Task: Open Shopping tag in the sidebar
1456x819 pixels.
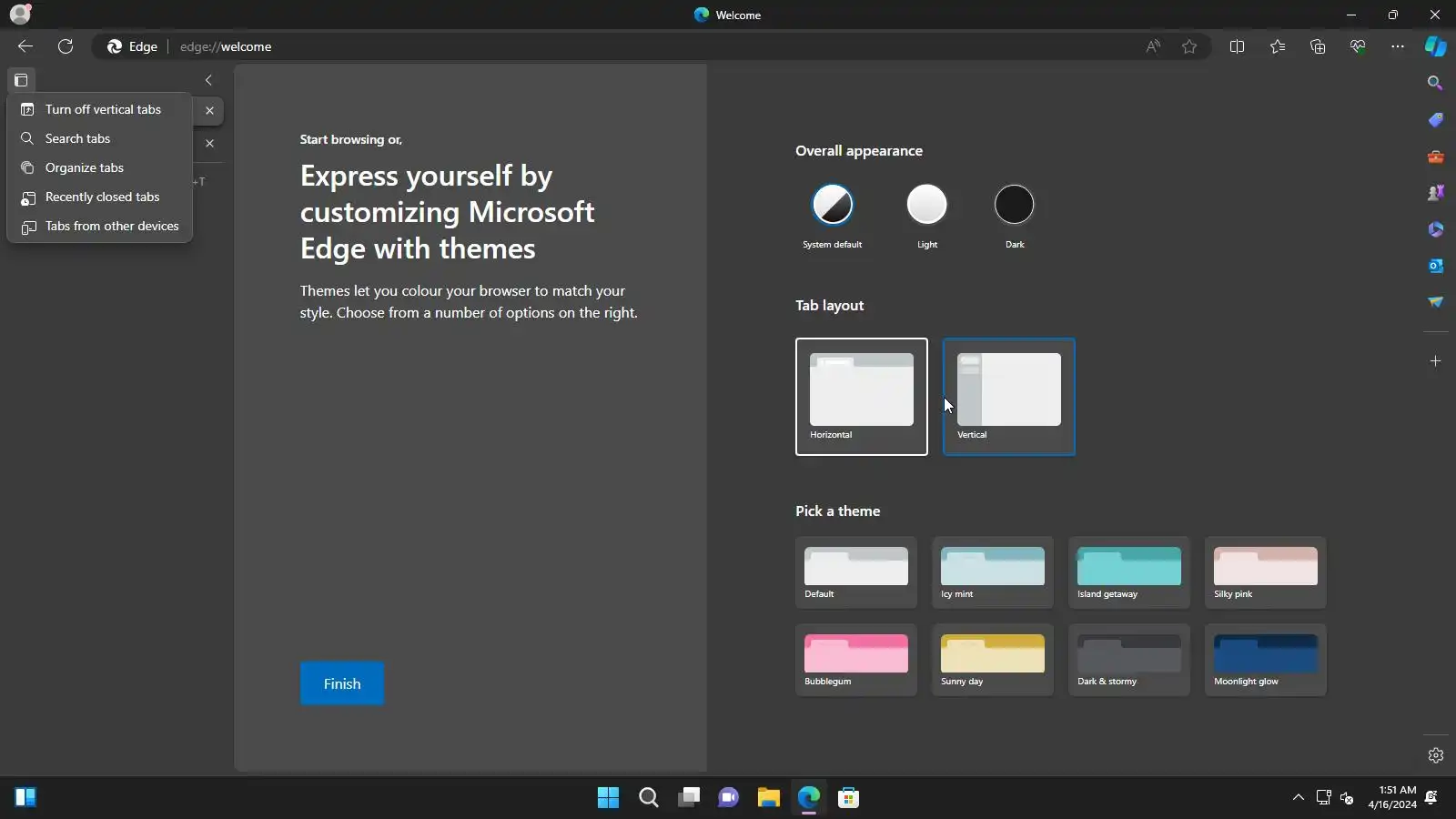Action: [x=1436, y=120]
